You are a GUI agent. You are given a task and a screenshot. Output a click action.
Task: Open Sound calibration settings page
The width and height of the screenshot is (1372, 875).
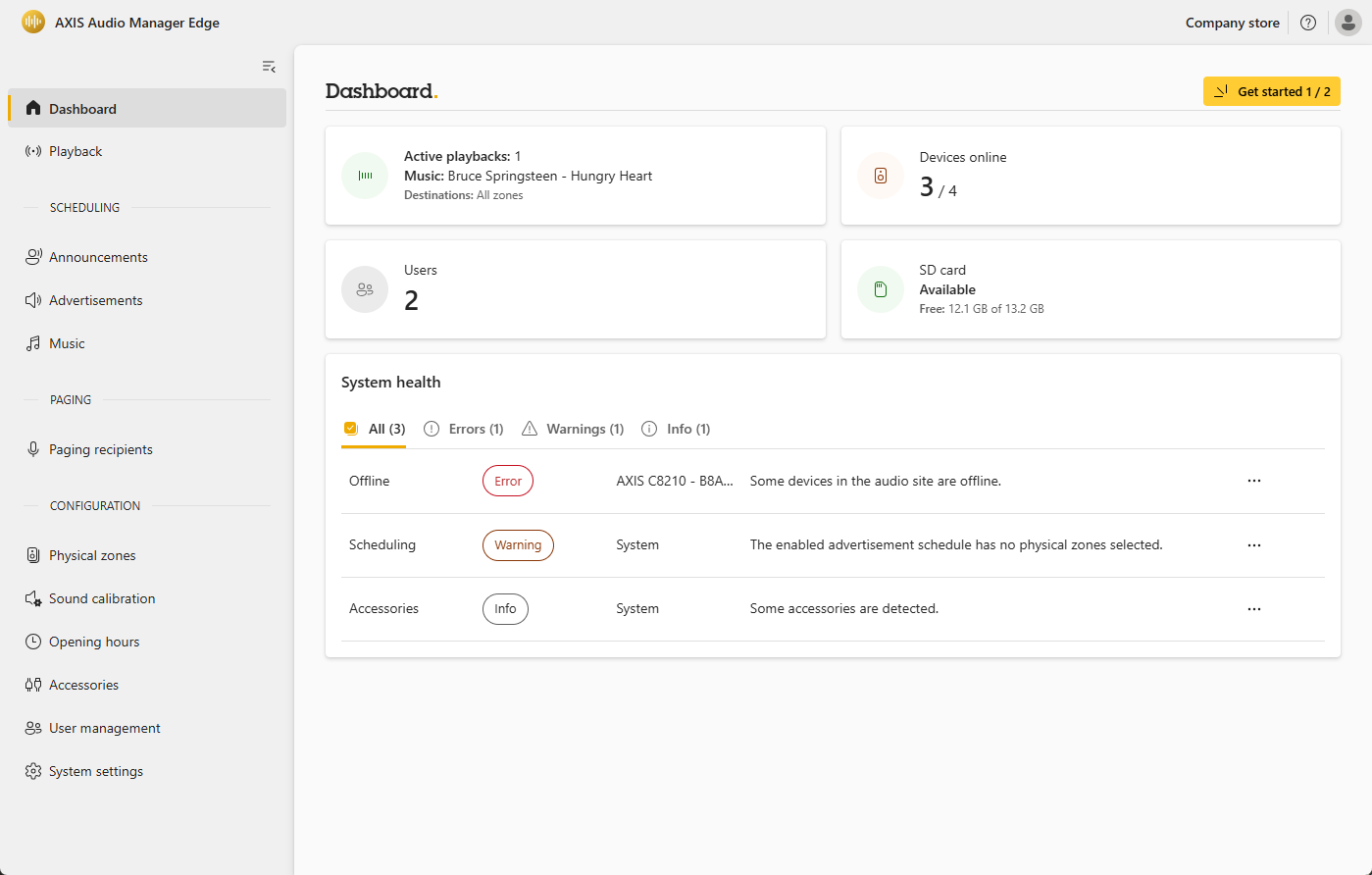[102, 598]
